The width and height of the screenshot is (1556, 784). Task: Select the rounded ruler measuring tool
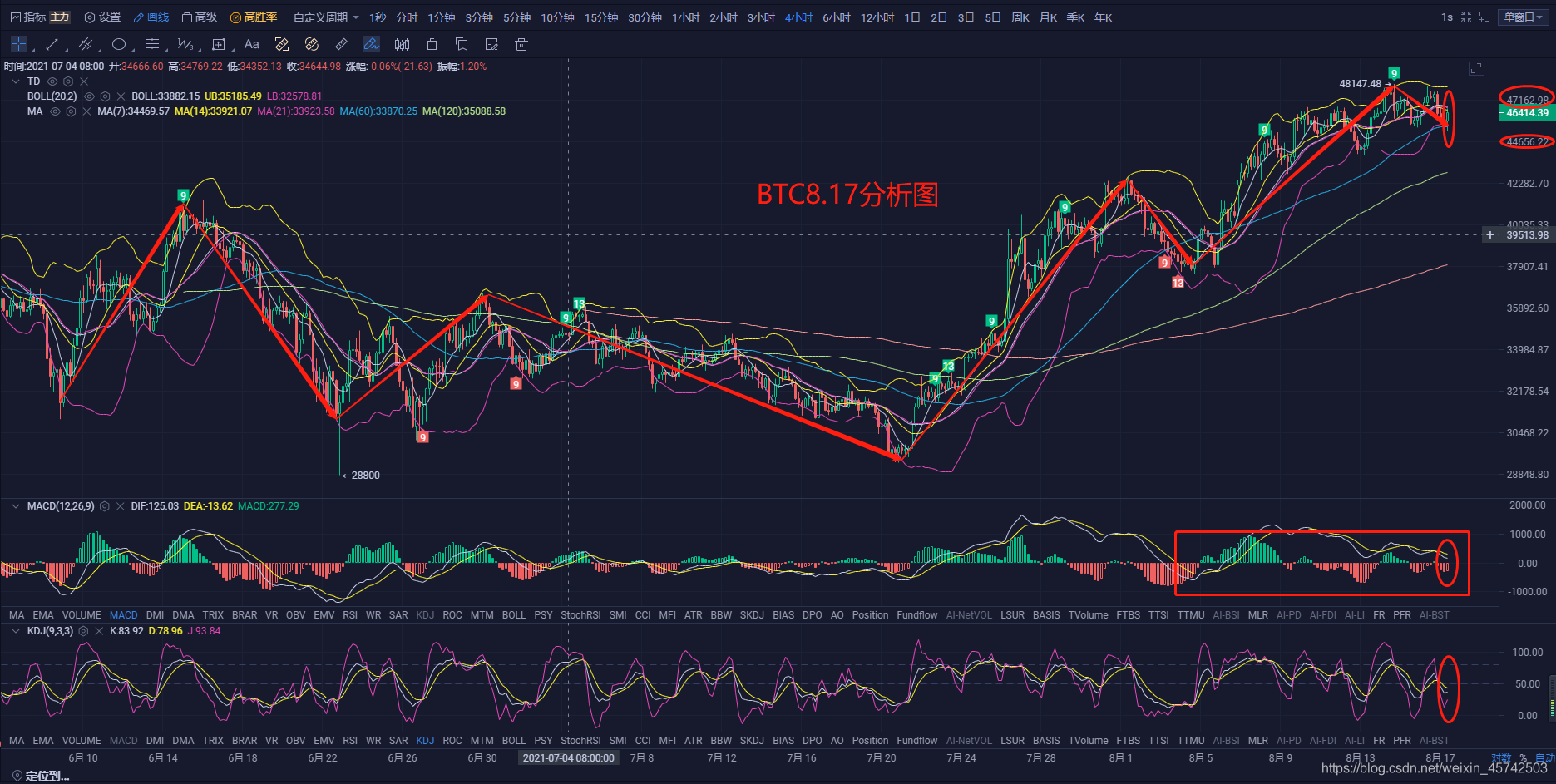(312, 44)
